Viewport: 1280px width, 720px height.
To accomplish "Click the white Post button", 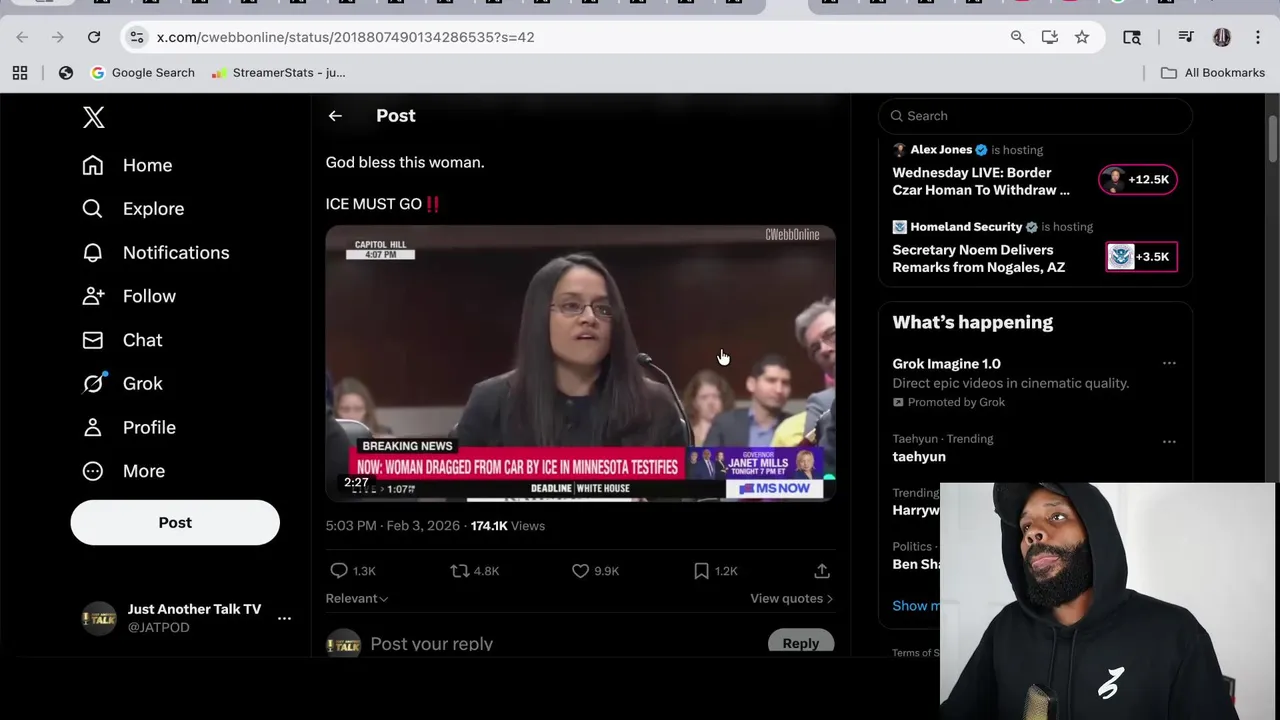I will (175, 523).
